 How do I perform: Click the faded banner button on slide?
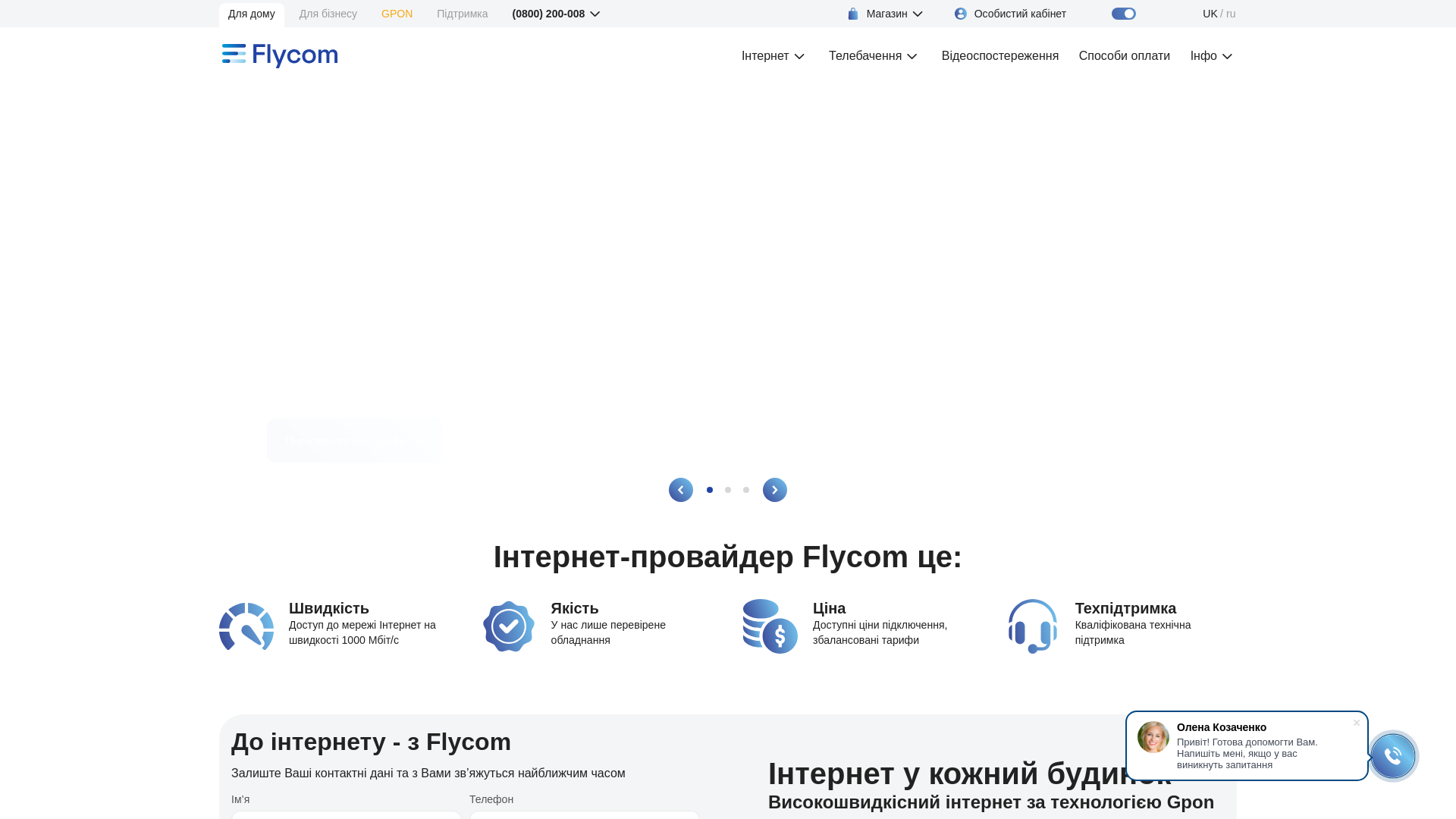pyautogui.click(x=354, y=441)
